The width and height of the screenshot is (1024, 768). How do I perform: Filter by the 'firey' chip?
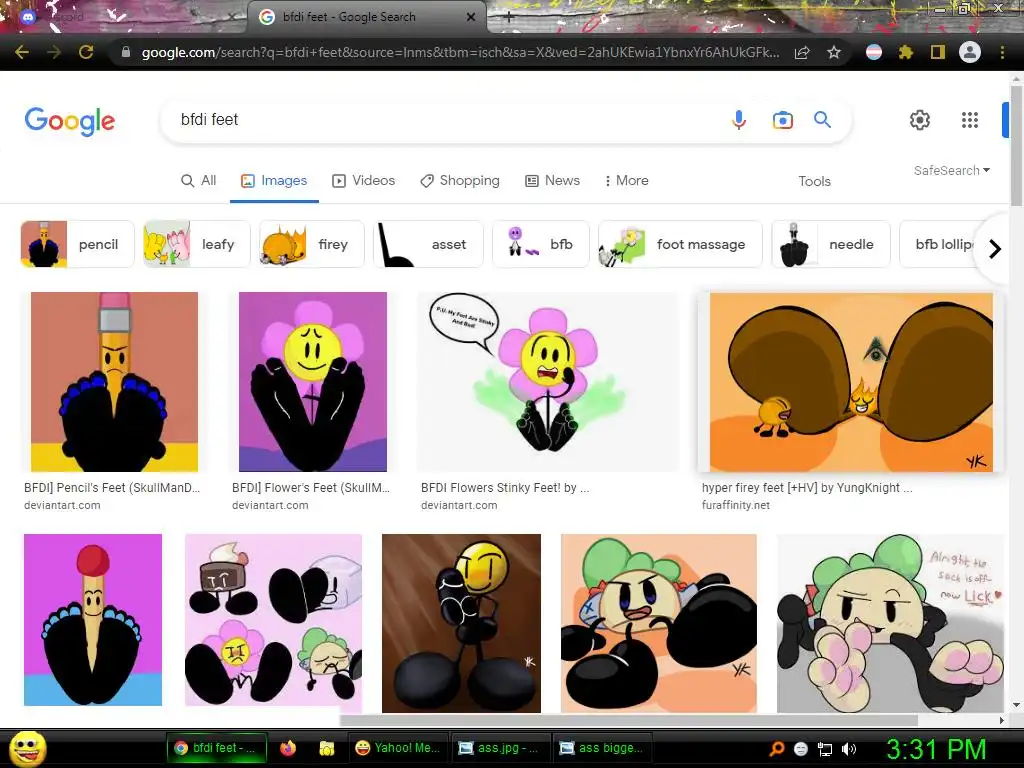click(312, 244)
